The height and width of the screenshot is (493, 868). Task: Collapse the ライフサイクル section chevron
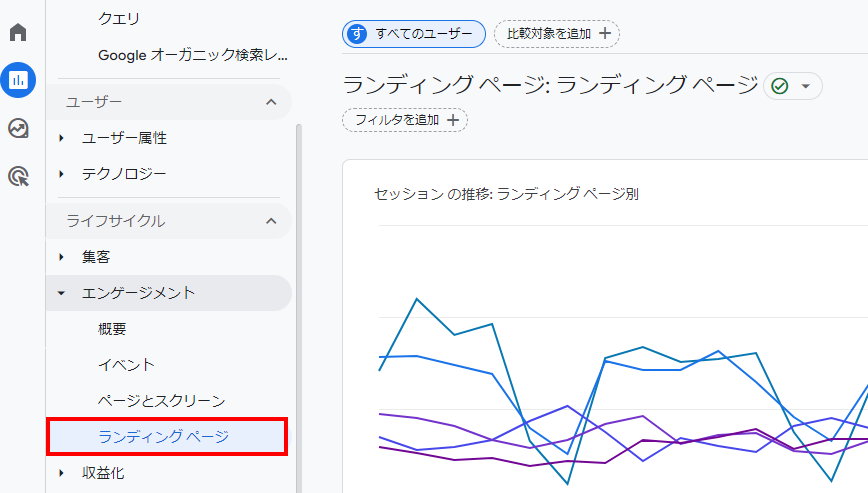(x=271, y=221)
